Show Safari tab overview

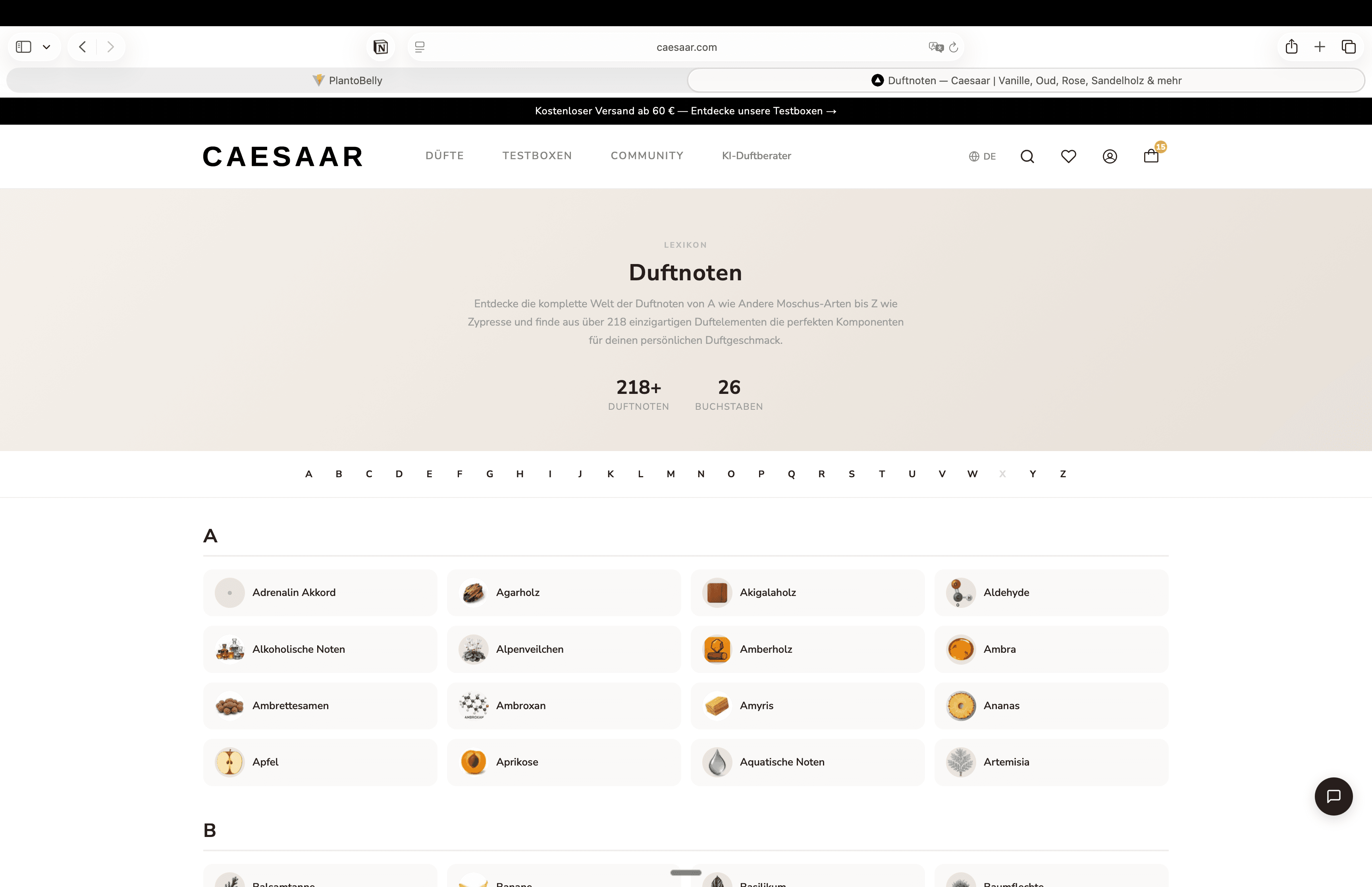(x=1349, y=47)
